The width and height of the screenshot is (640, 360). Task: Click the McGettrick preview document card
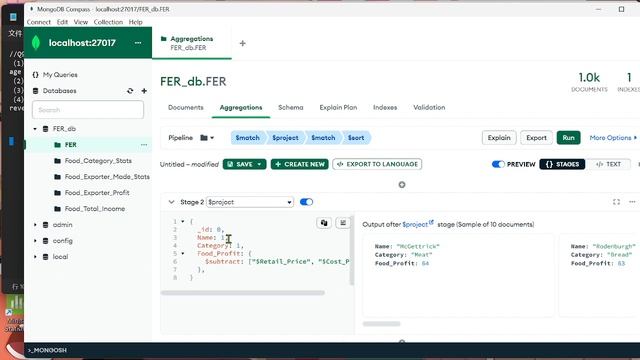point(458,276)
